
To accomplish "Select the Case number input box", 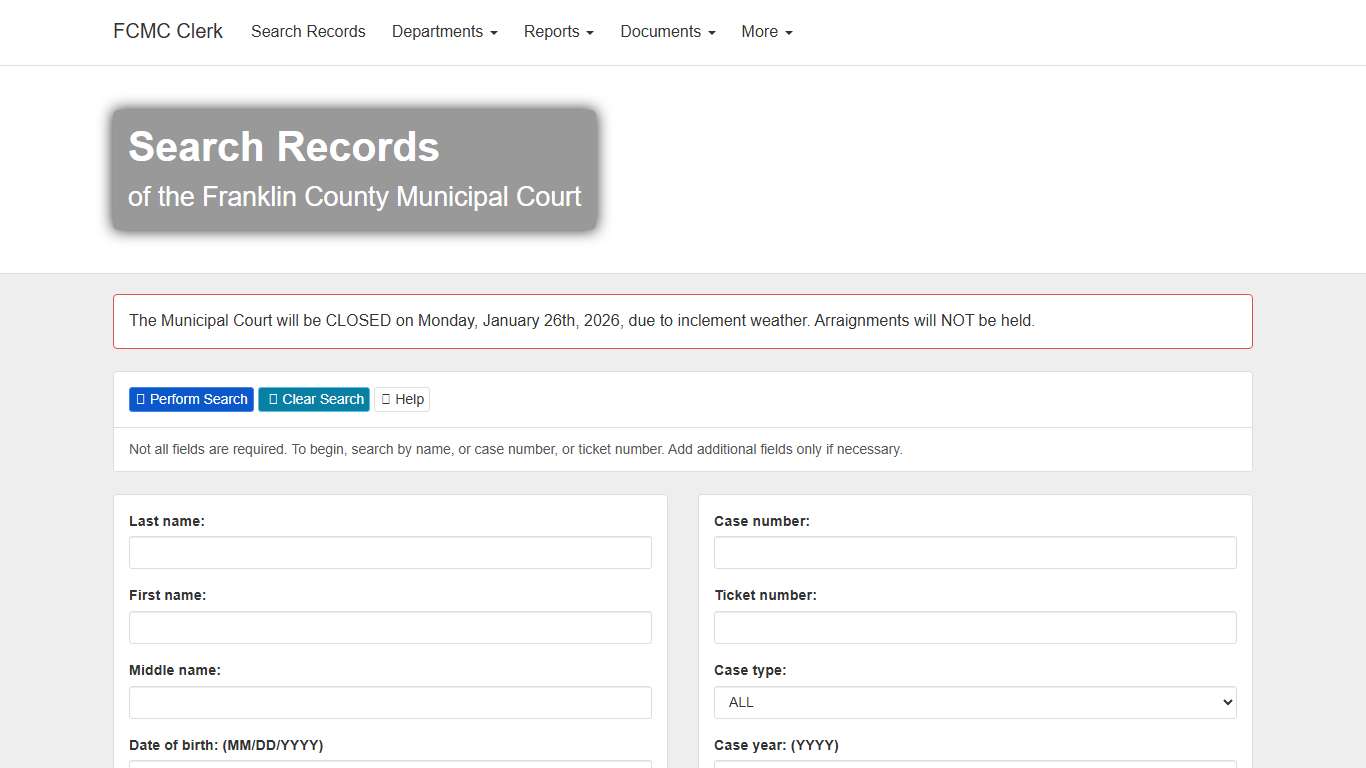I will pos(974,552).
